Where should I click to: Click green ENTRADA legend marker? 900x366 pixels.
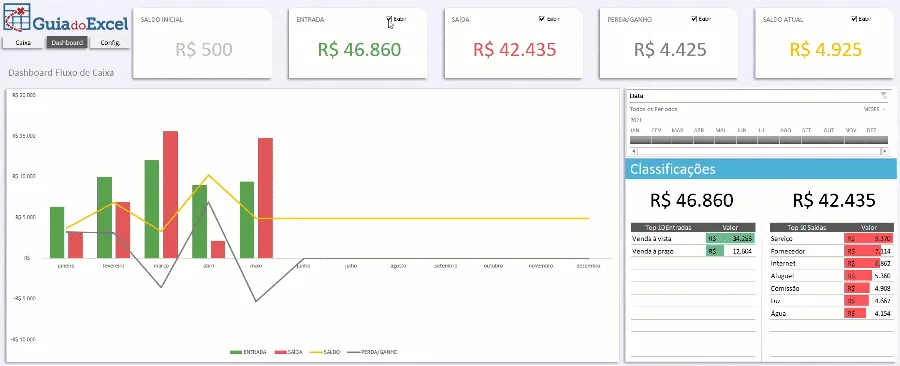coord(236,352)
